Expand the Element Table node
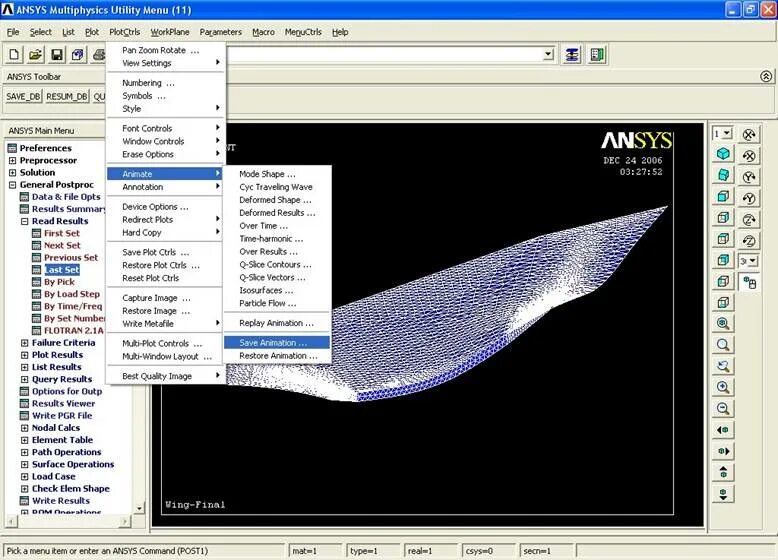 [24, 440]
